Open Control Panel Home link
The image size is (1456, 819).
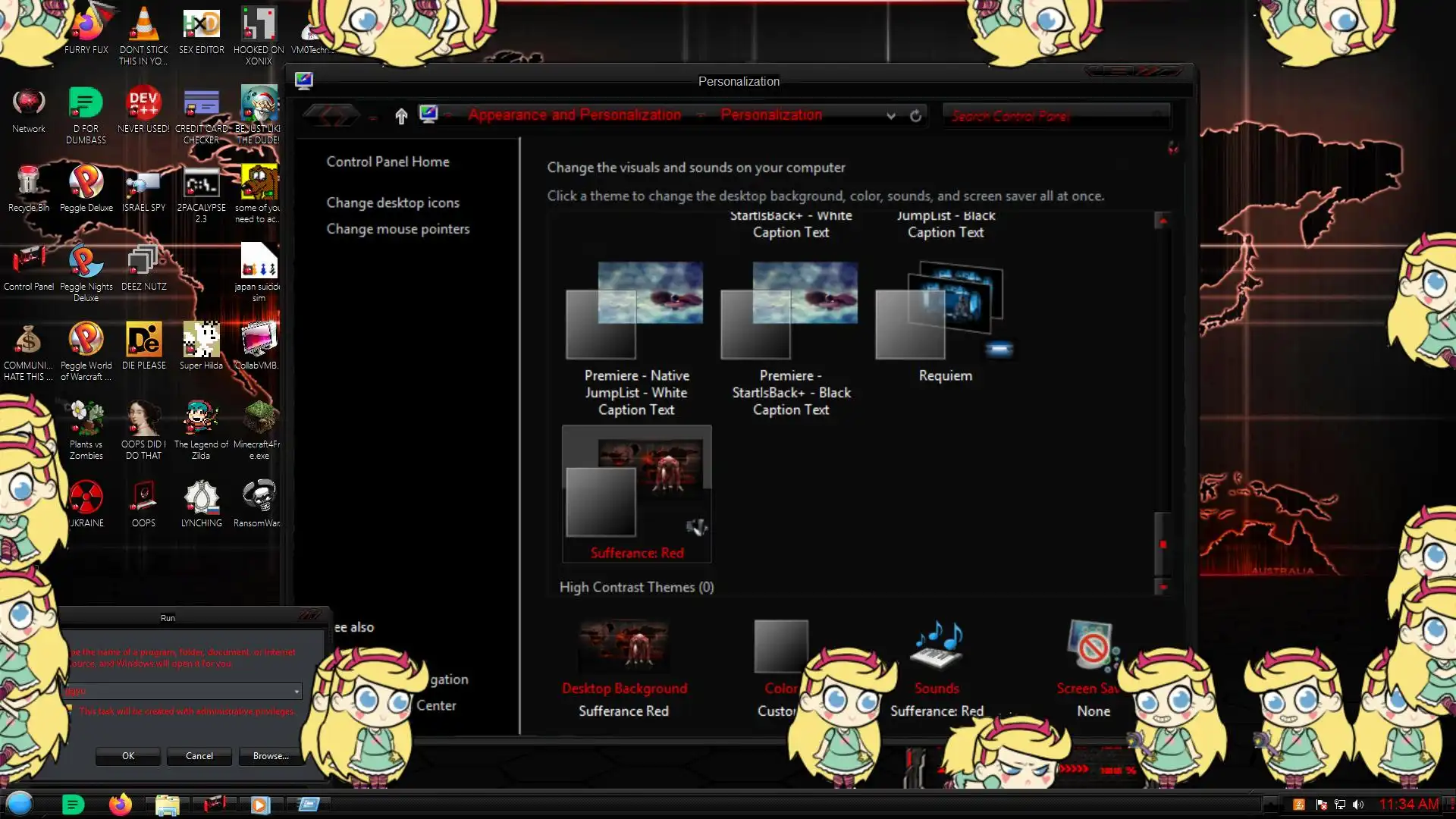pos(388,162)
